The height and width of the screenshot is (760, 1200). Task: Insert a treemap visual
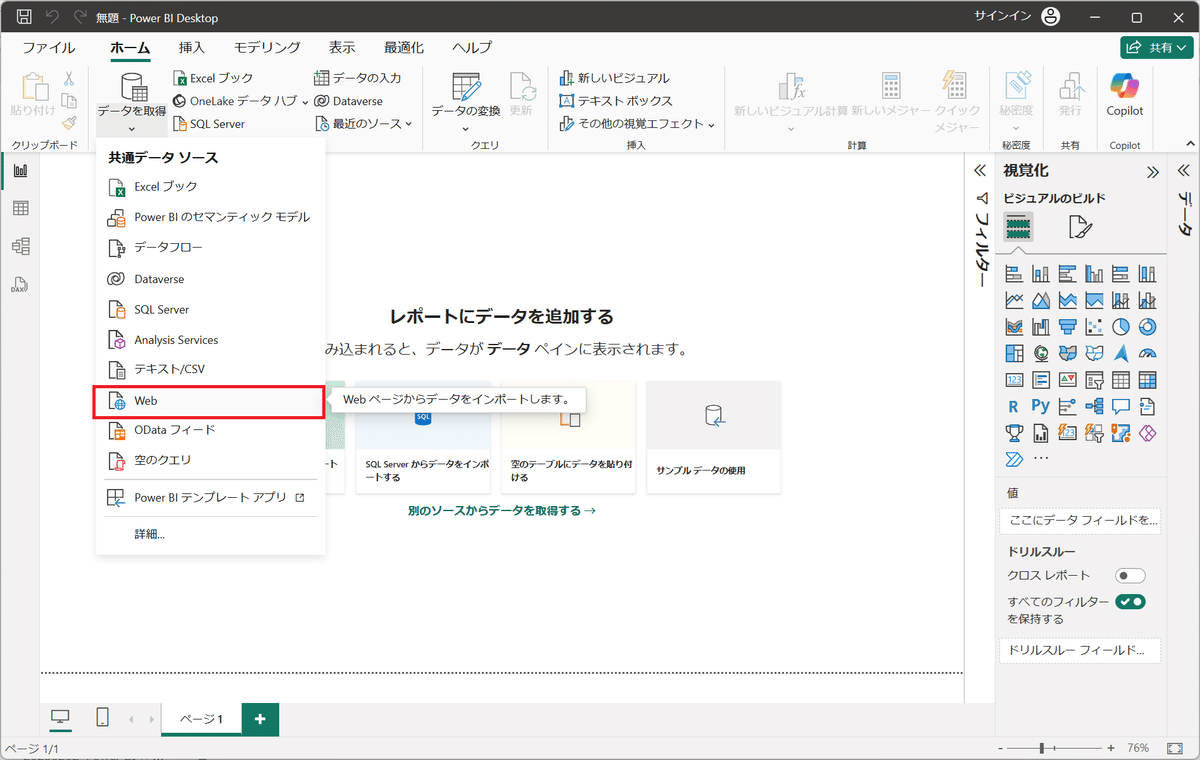coord(1014,353)
